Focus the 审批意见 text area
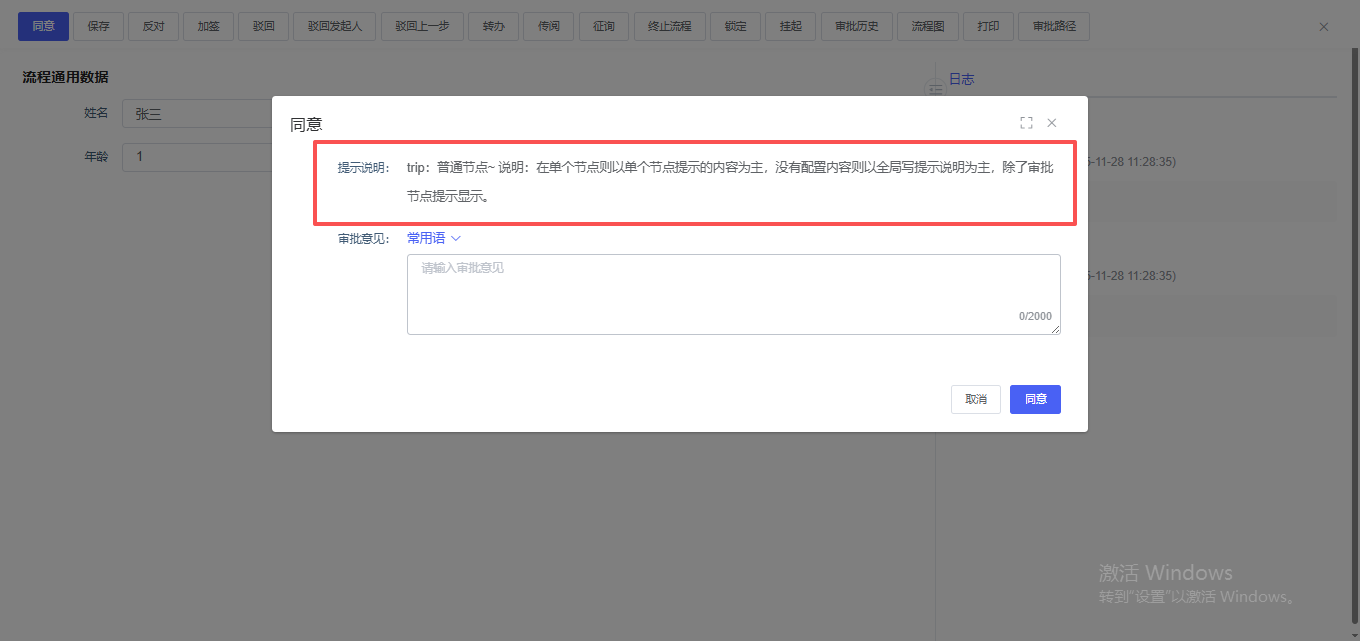Viewport: 1360px width, 641px height. (x=733, y=294)
